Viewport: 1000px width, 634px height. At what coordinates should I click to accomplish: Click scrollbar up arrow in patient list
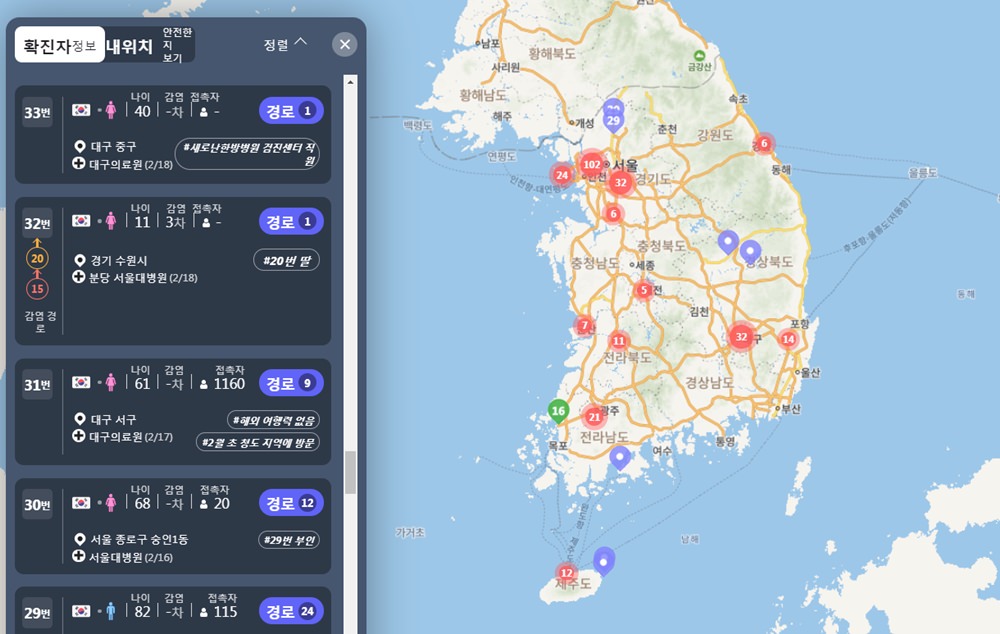[x=350, y=82]
